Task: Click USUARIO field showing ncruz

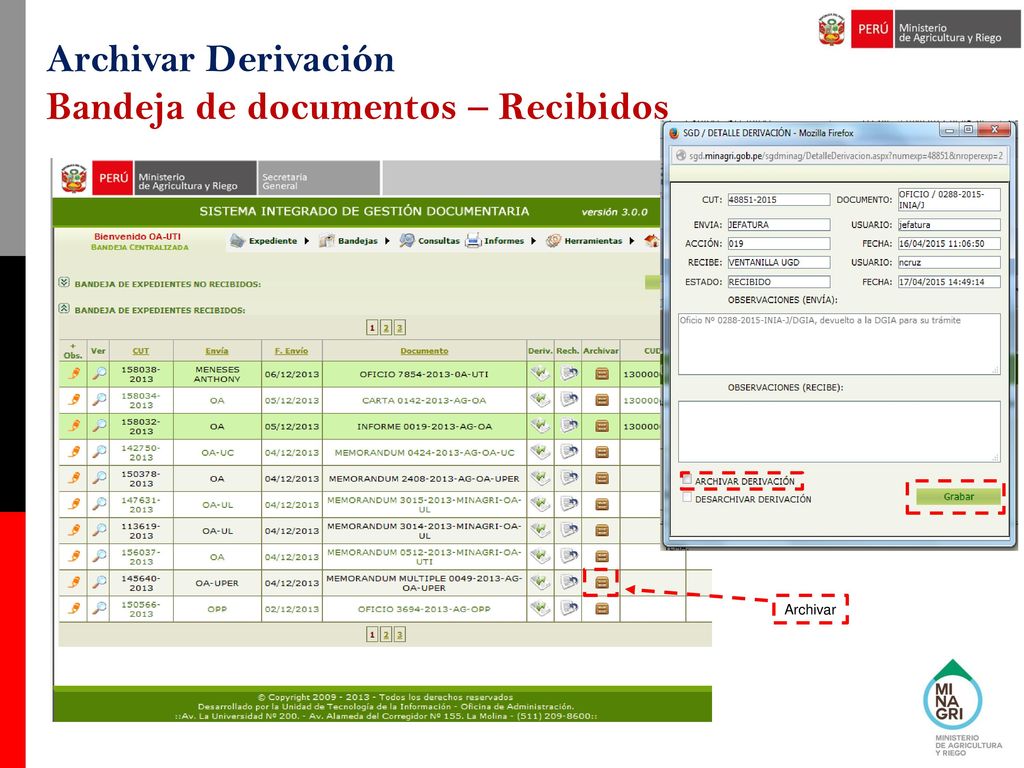Action: pos(949,263)
